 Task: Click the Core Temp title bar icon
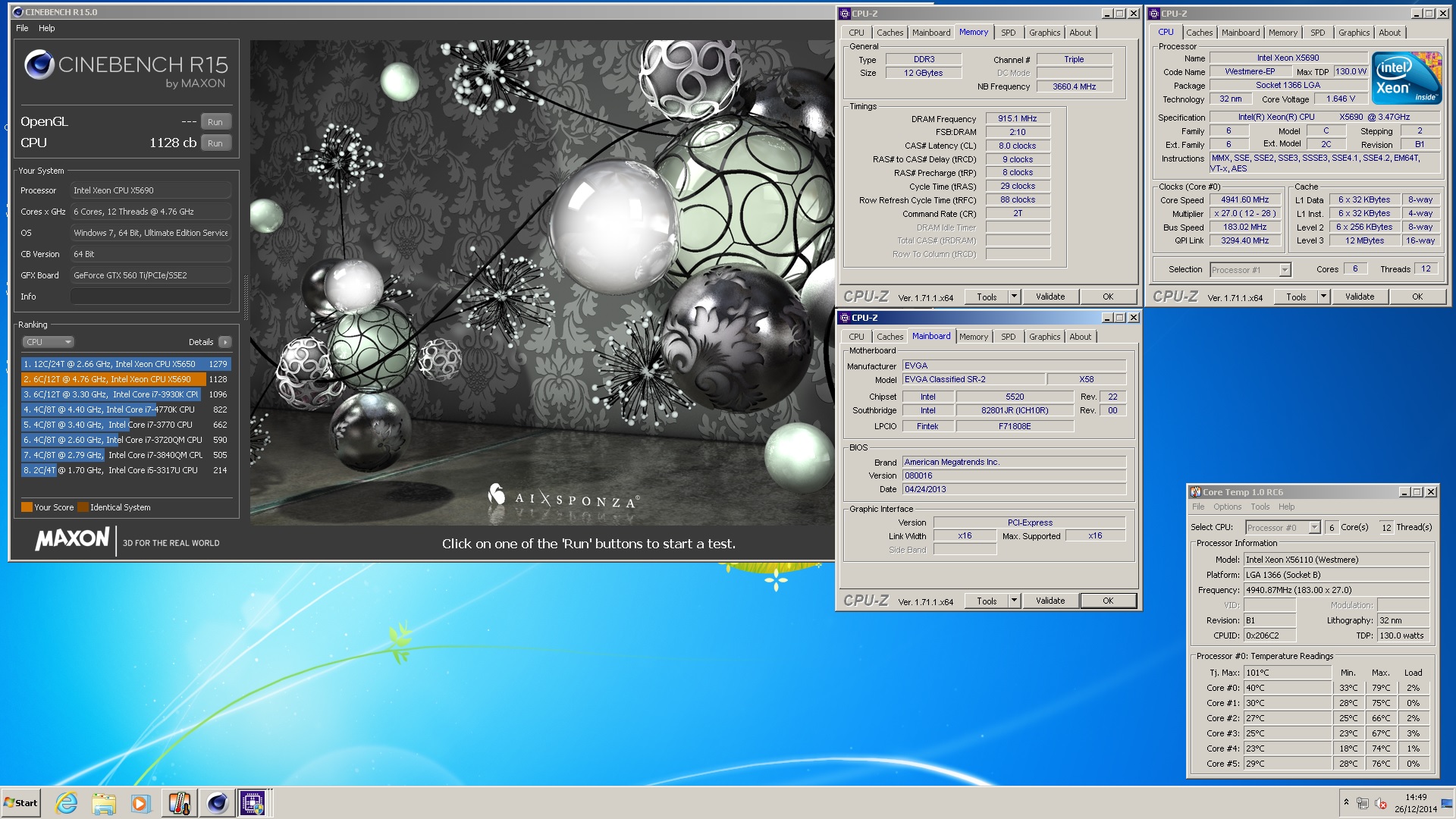tap(1196, 492)
